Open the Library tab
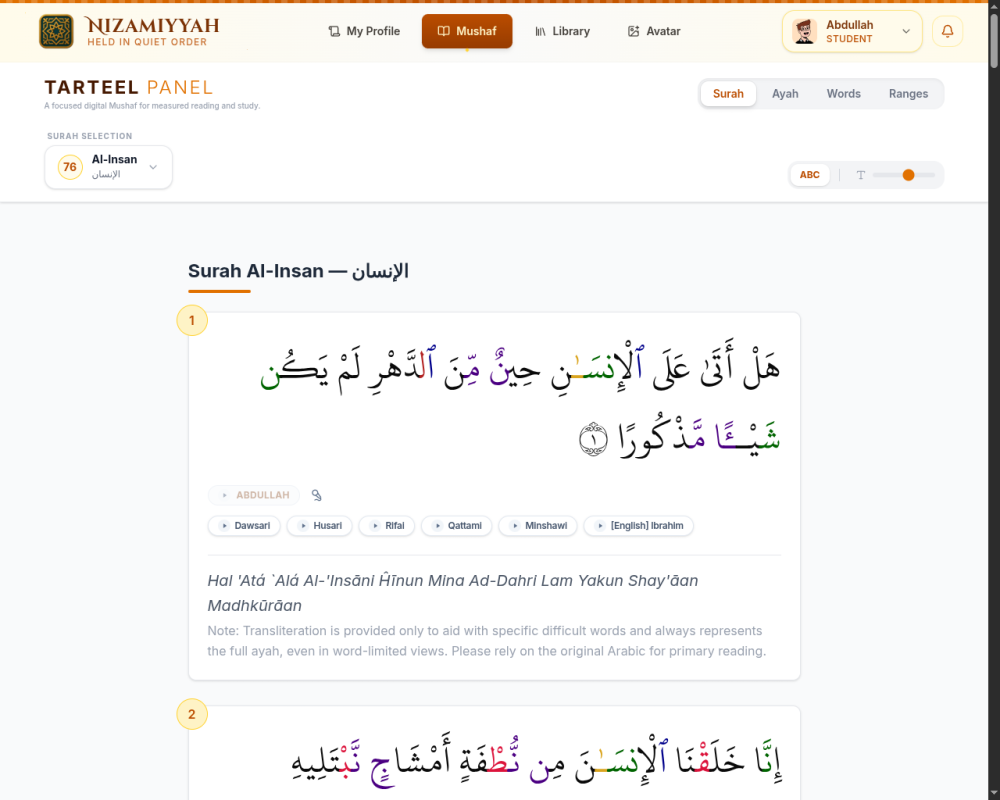The height and width of the screenshot is (800, 1000). point(562,31)
